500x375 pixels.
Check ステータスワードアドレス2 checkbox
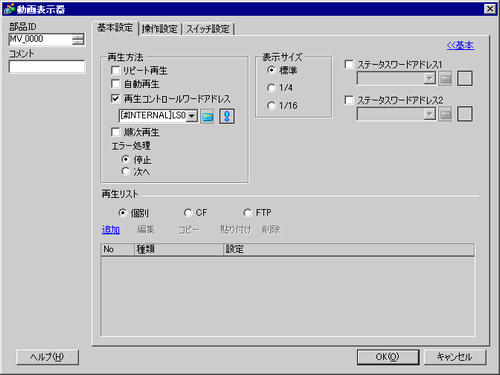click(349, 100)
